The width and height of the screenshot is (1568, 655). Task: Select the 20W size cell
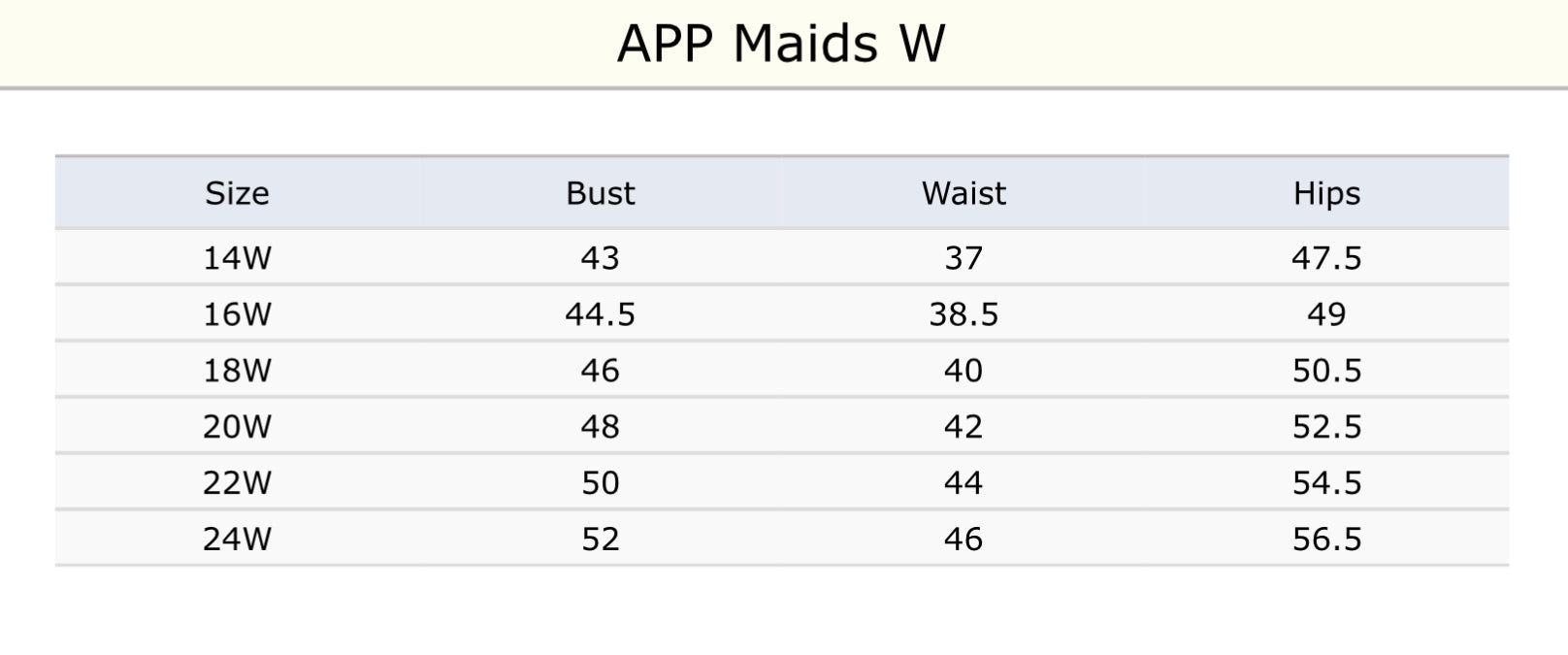tap(237, 427)
